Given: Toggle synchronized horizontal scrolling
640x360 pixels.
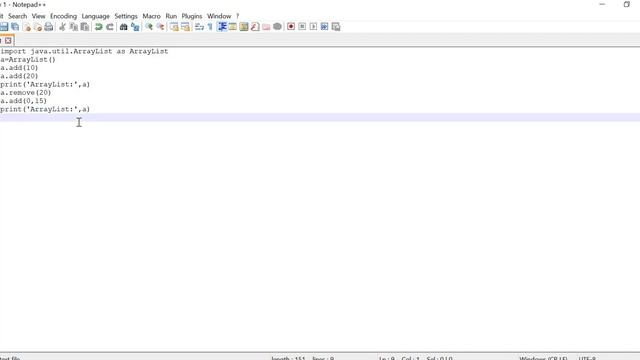Looking at the screenshot, I should coord(185,27).
